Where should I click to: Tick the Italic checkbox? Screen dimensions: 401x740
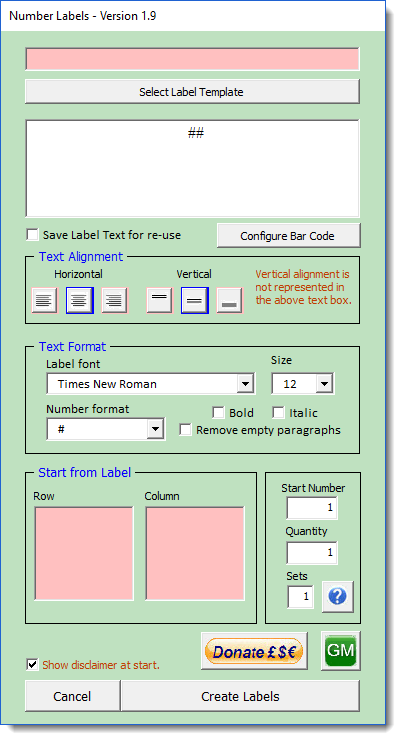pyautogui.click(x=278, y=412)
